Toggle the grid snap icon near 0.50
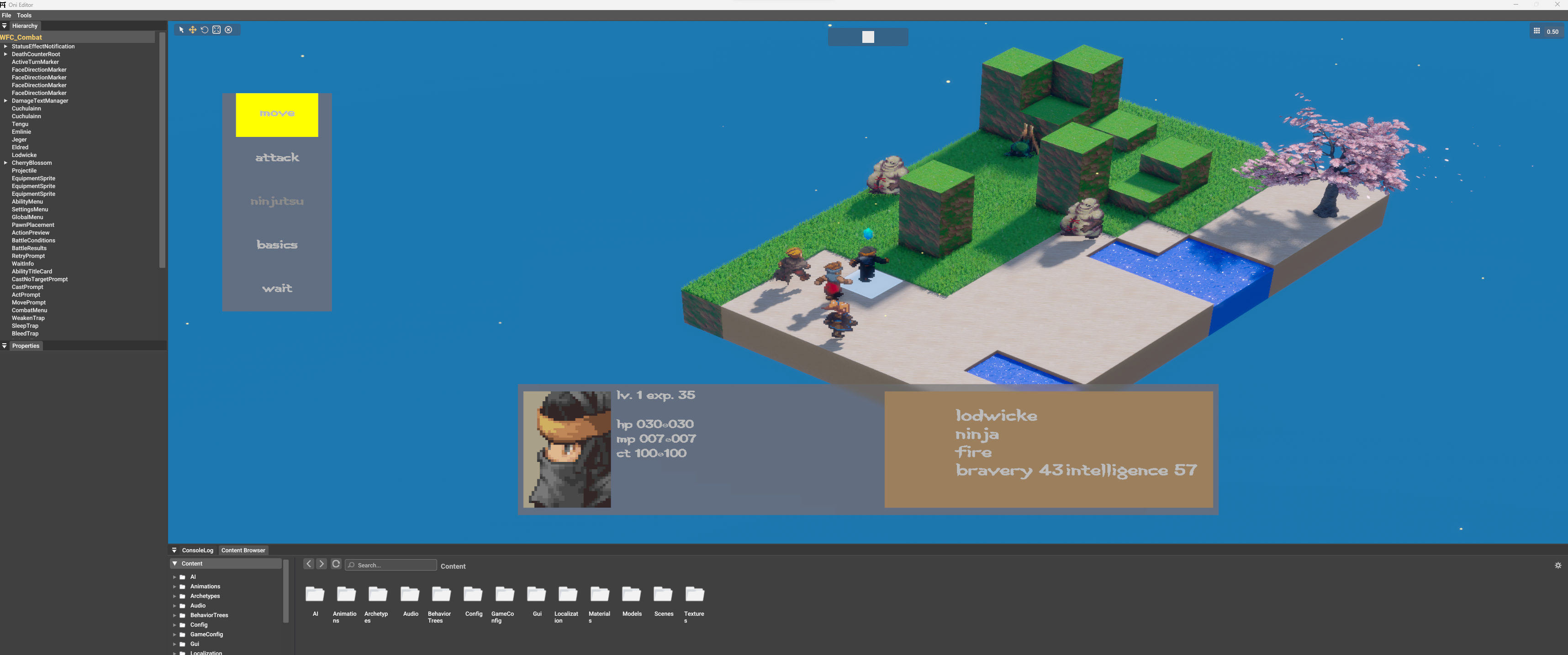Image resolution: width=1568 pixels, height=655 pixels. click(1537, 31)
